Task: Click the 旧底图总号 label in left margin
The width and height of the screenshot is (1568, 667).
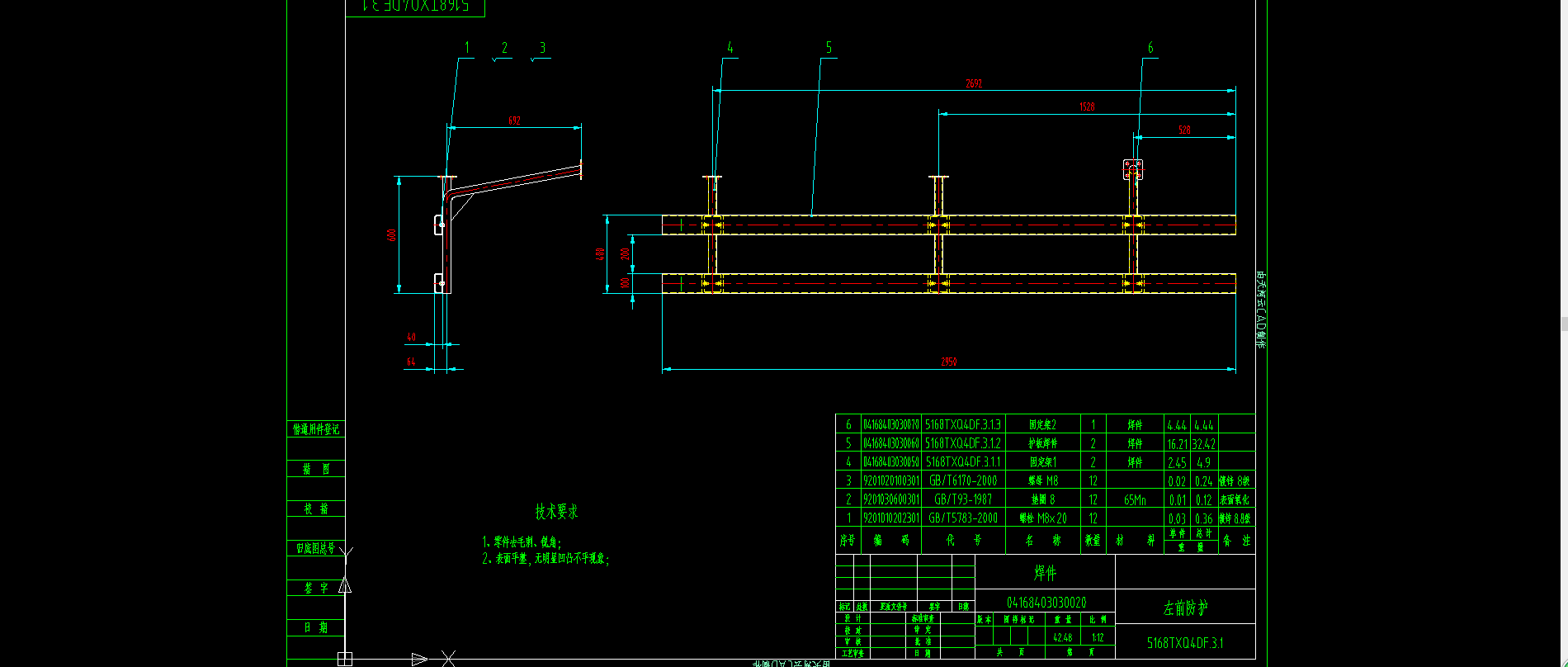Action: point(316,548)
